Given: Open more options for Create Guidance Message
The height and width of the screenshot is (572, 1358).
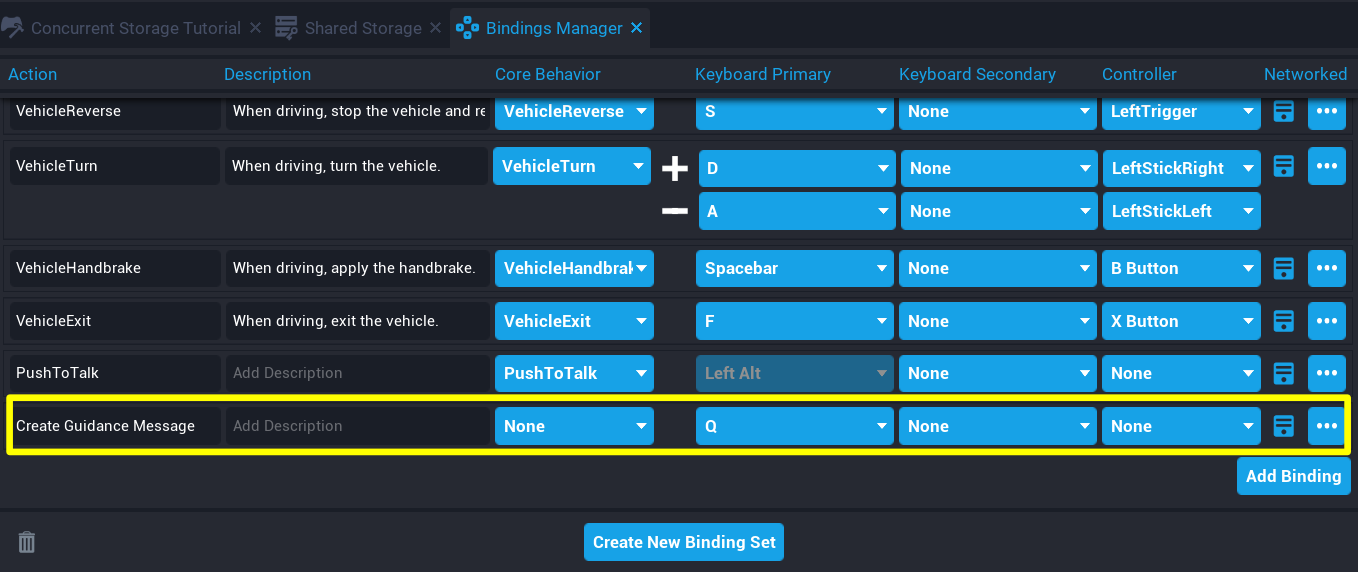Looking at the screenshot, I should (x=1327, y=426).
